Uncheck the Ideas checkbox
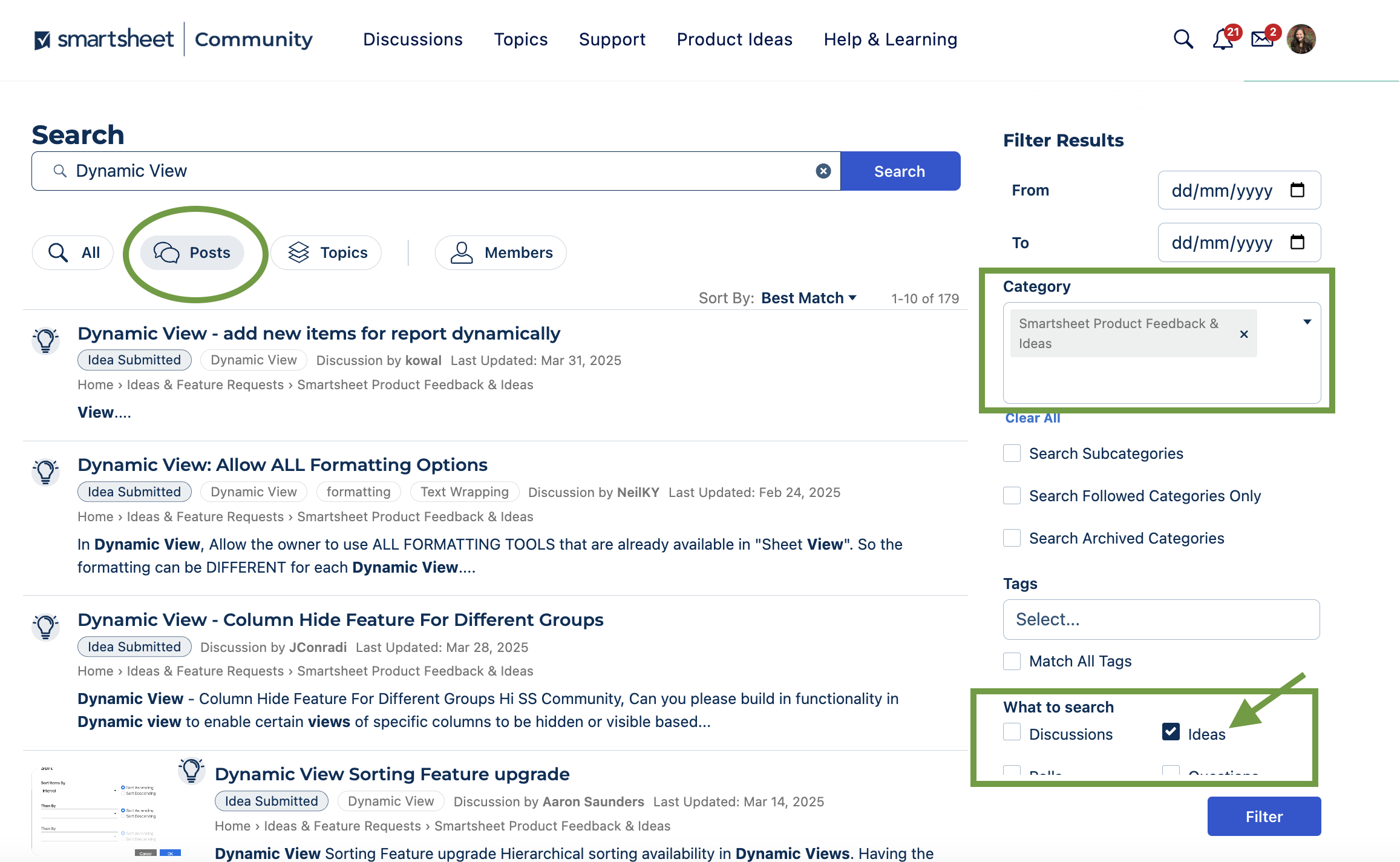Screen dimensions: 1400x862 (1171, 732)
